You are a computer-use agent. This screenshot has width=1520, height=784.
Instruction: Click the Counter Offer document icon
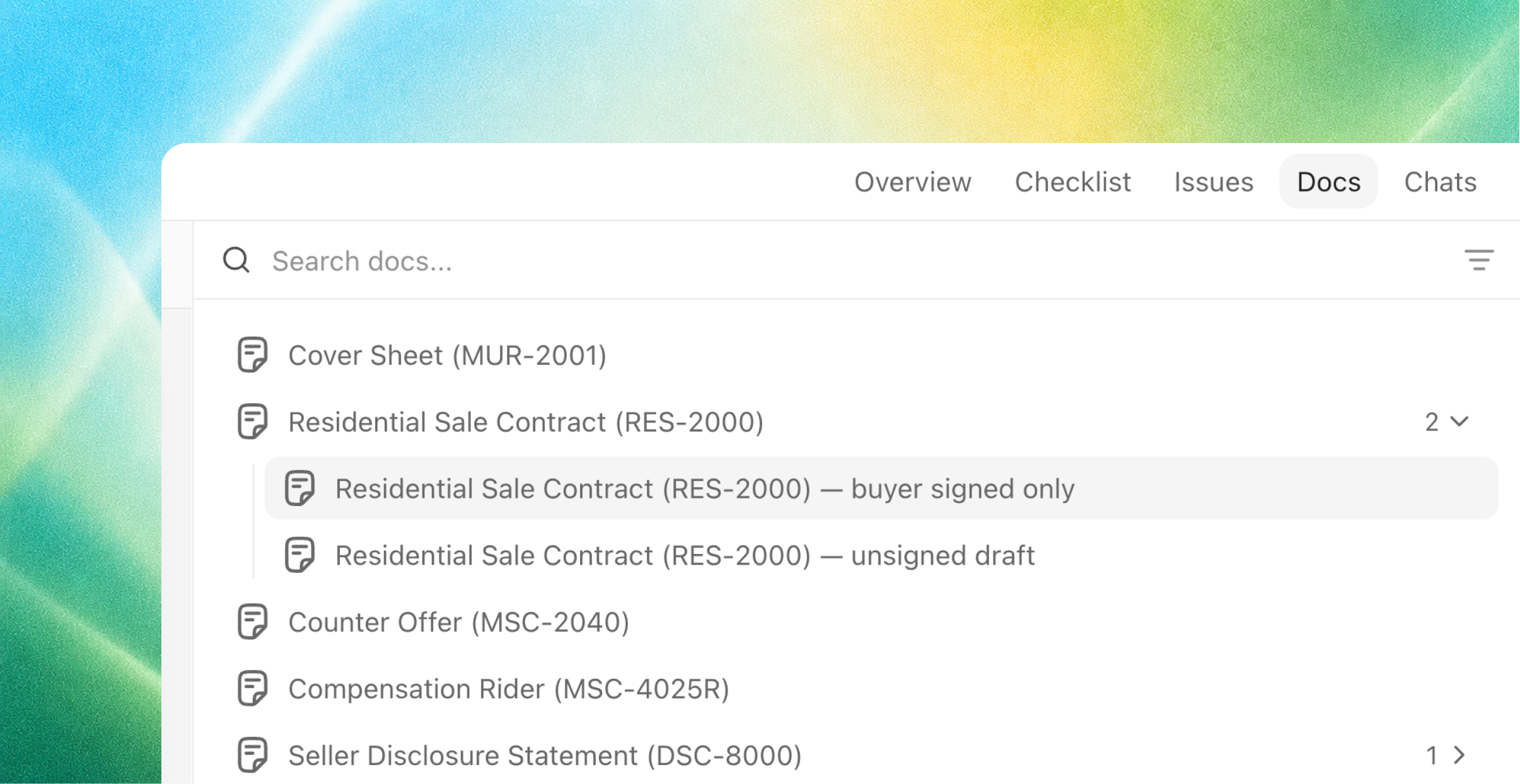click(x=252, y=622)
